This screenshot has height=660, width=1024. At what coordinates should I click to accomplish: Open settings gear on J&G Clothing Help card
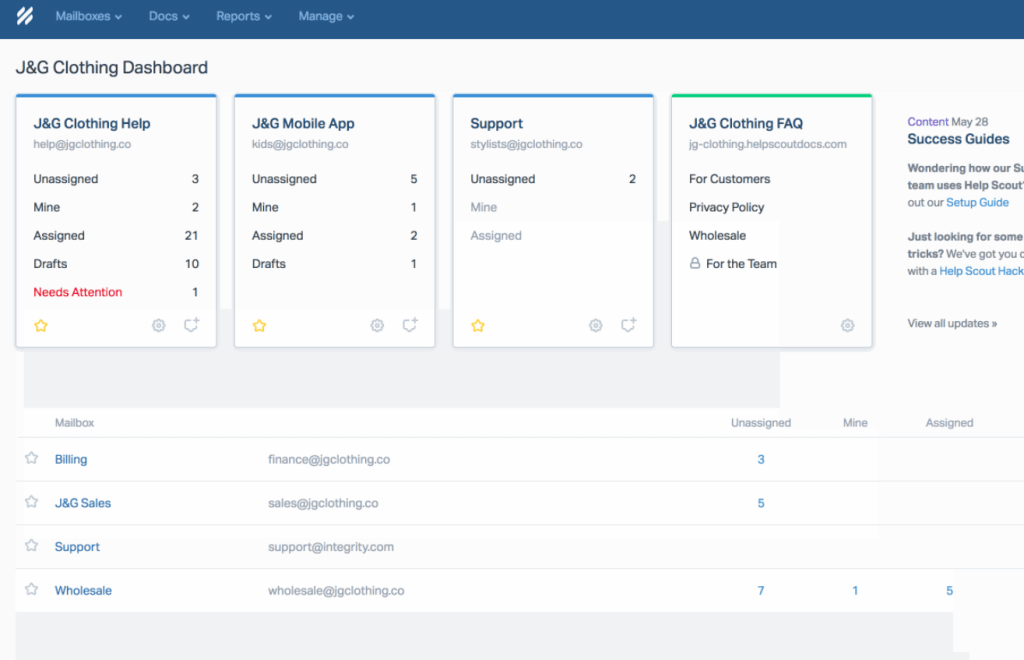point(158,325)
